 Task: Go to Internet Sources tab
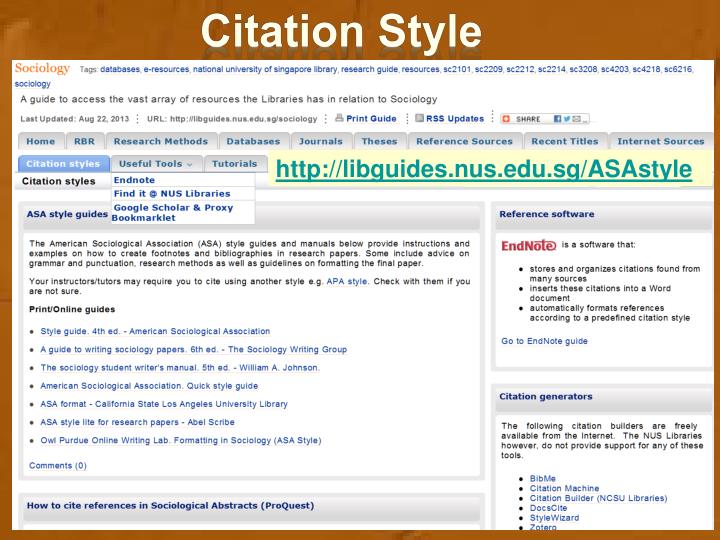pyautogui.click(x=661, y=141)
